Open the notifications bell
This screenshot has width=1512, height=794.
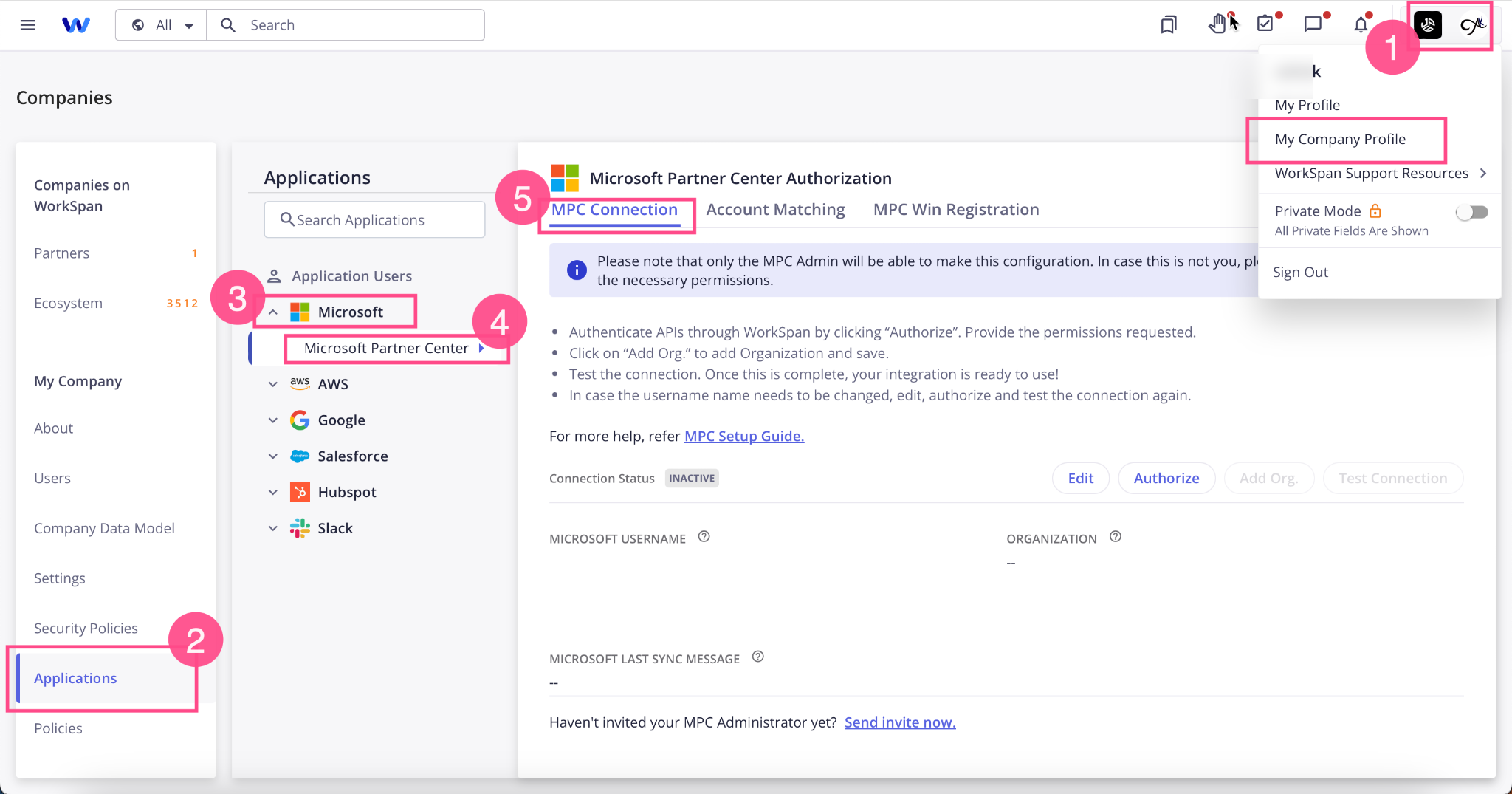(x=1361, y=25)
